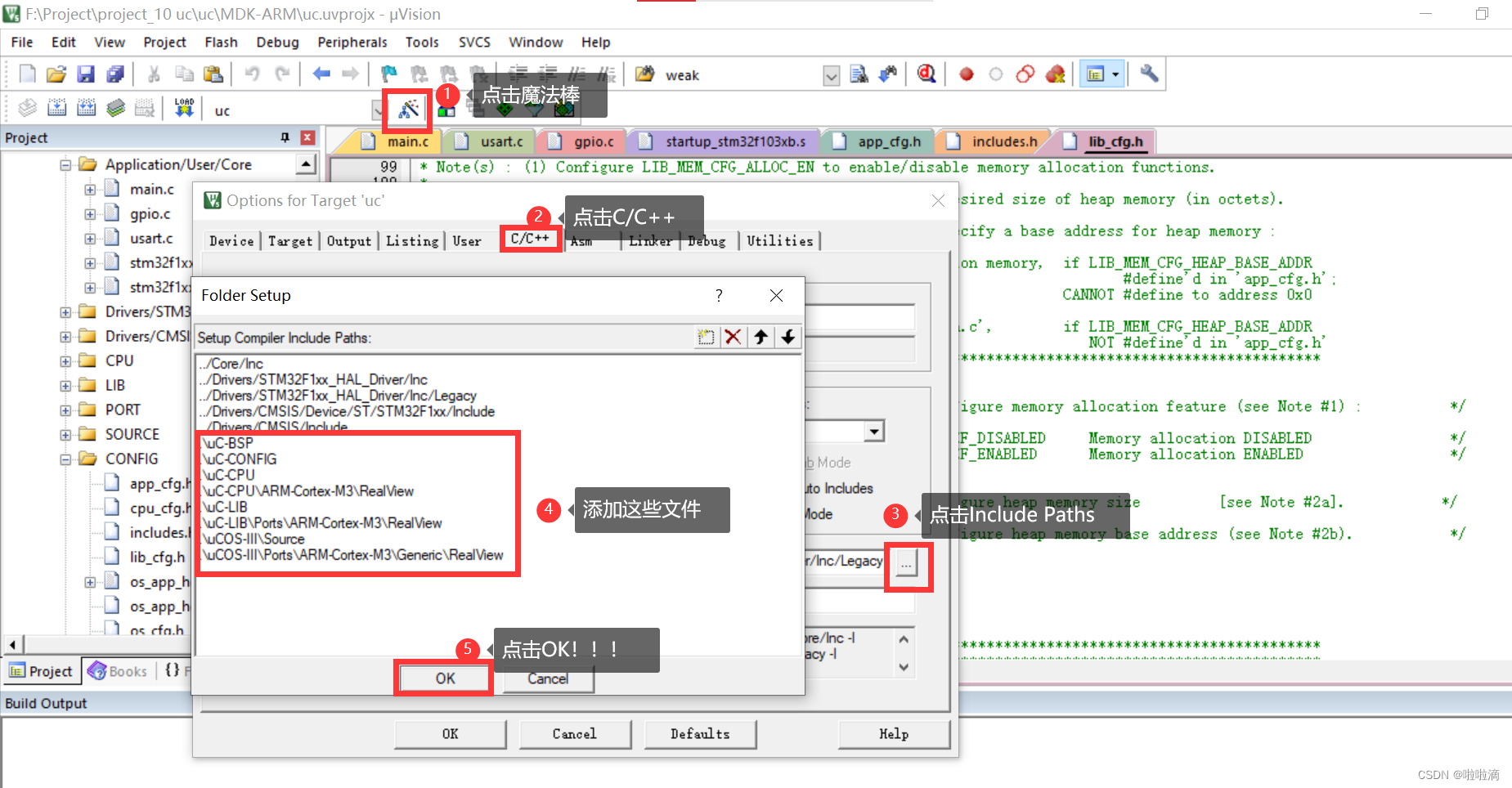Image resolution: width=1512 pixels, height=788 pixels.
Task: Click the Build target icon
Action: pyautogui.click(x=56, y=108)
